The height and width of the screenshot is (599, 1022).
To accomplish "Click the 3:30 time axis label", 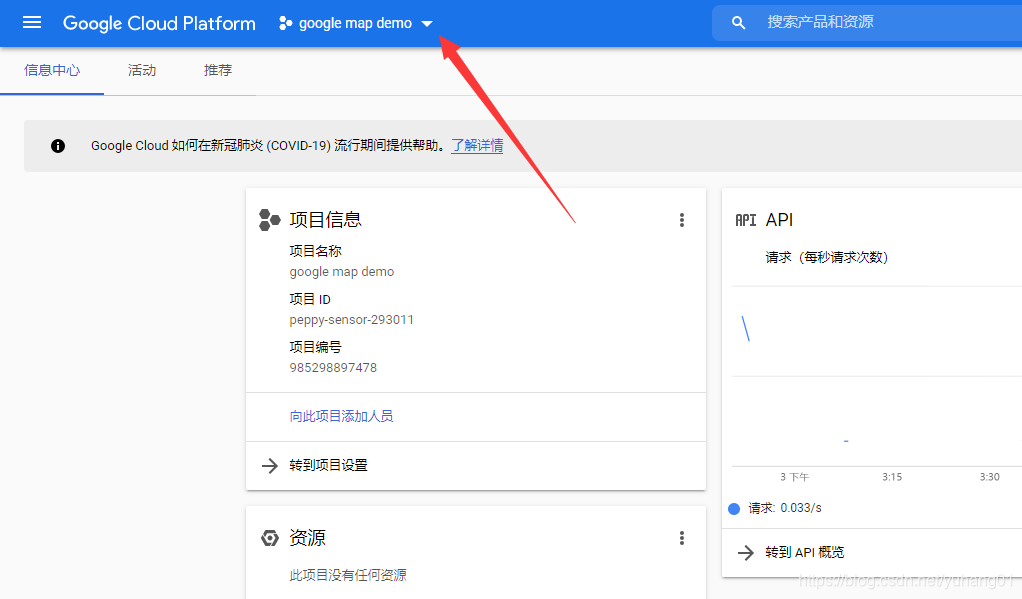I will 989,477.
